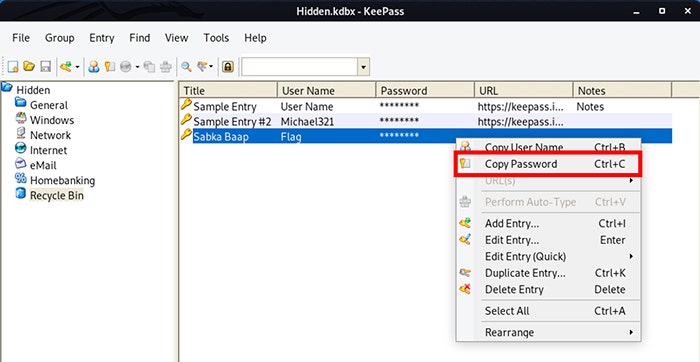The image size is (700, 362).
Task: Select the Internet group
Action: coord(49,150)
